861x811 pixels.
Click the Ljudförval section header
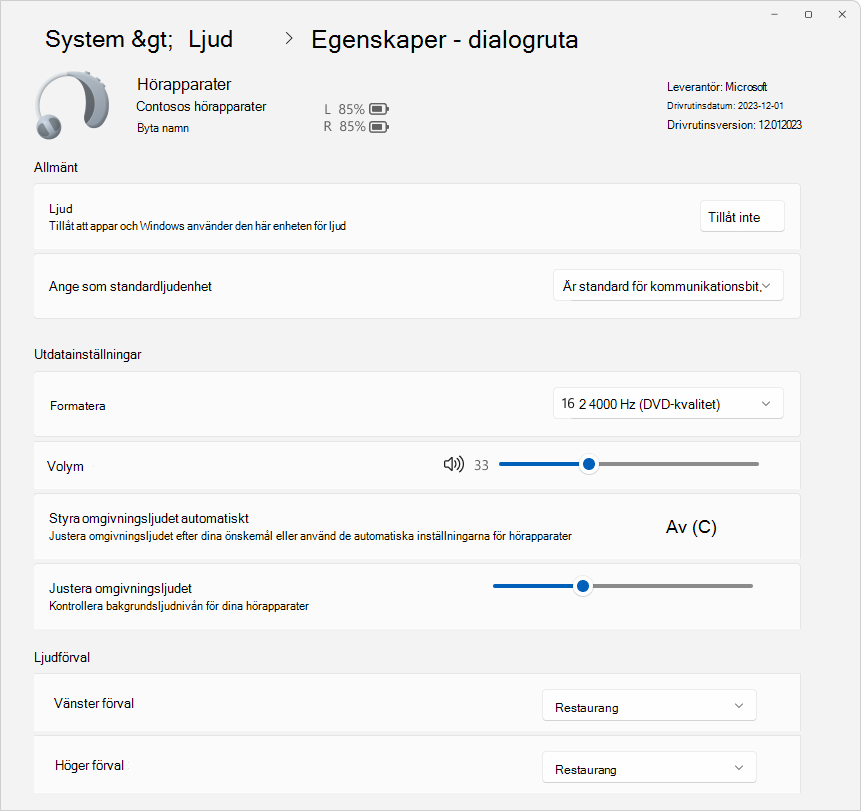pyautogui.click(x=62, y=657)
